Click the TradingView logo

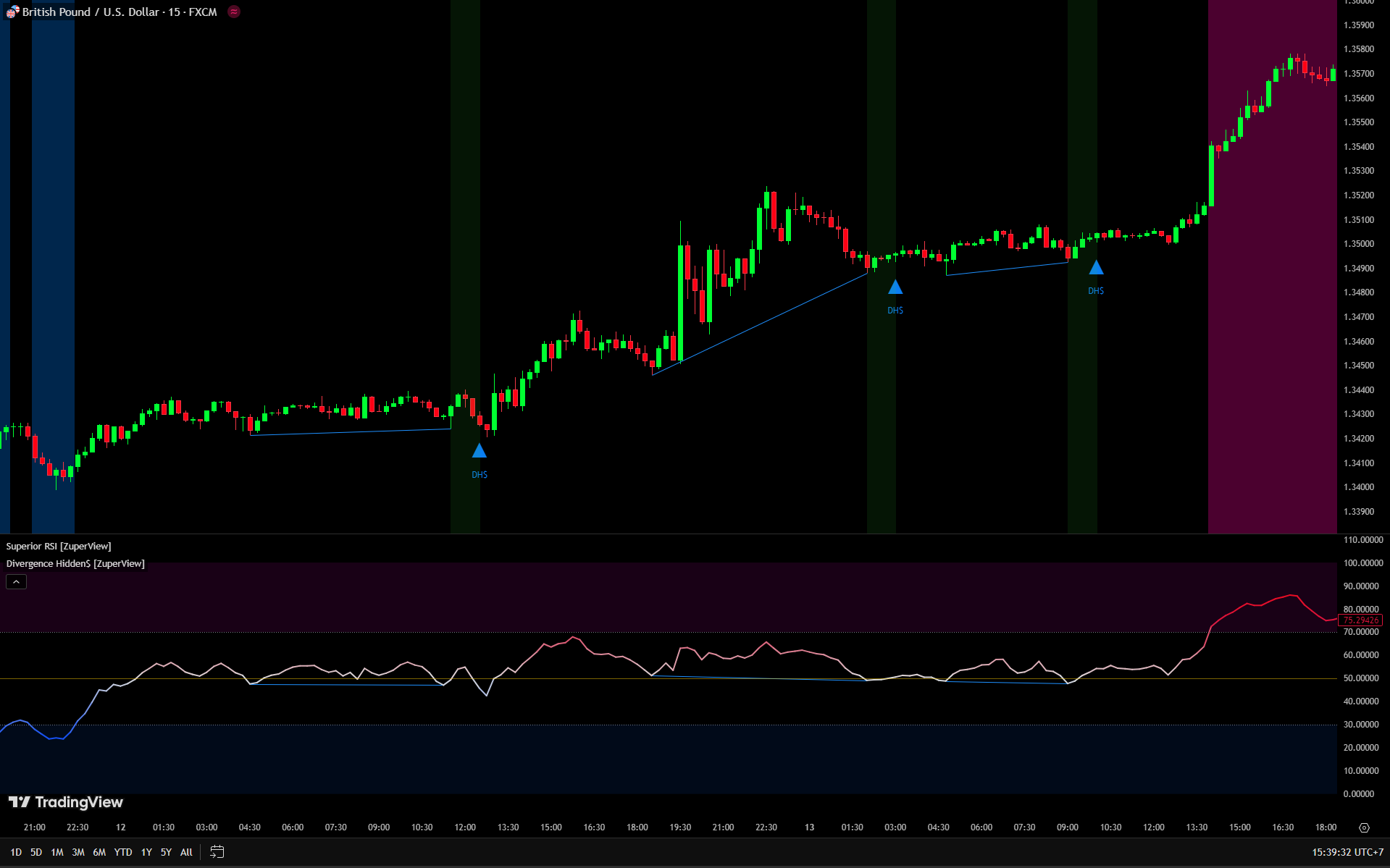point(66,802)
